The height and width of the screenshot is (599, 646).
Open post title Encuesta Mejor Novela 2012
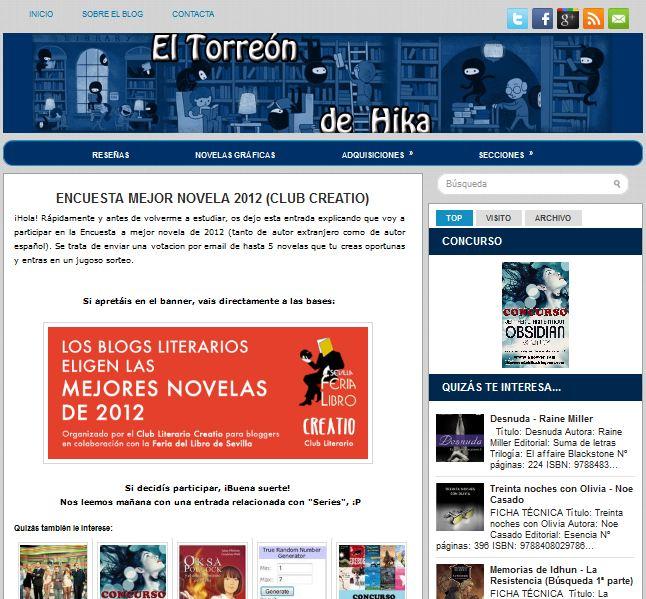213,198
